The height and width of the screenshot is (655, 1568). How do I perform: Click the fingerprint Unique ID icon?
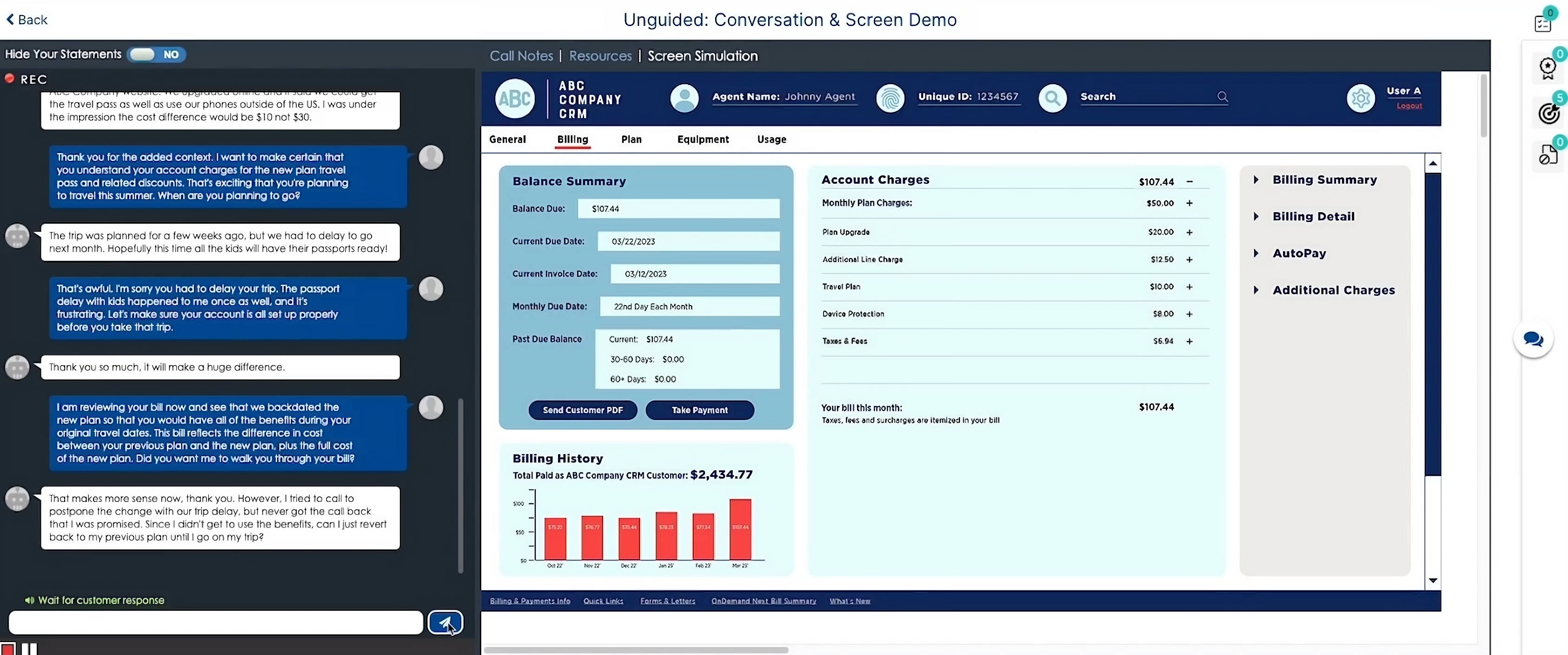(x=890, y=98)
